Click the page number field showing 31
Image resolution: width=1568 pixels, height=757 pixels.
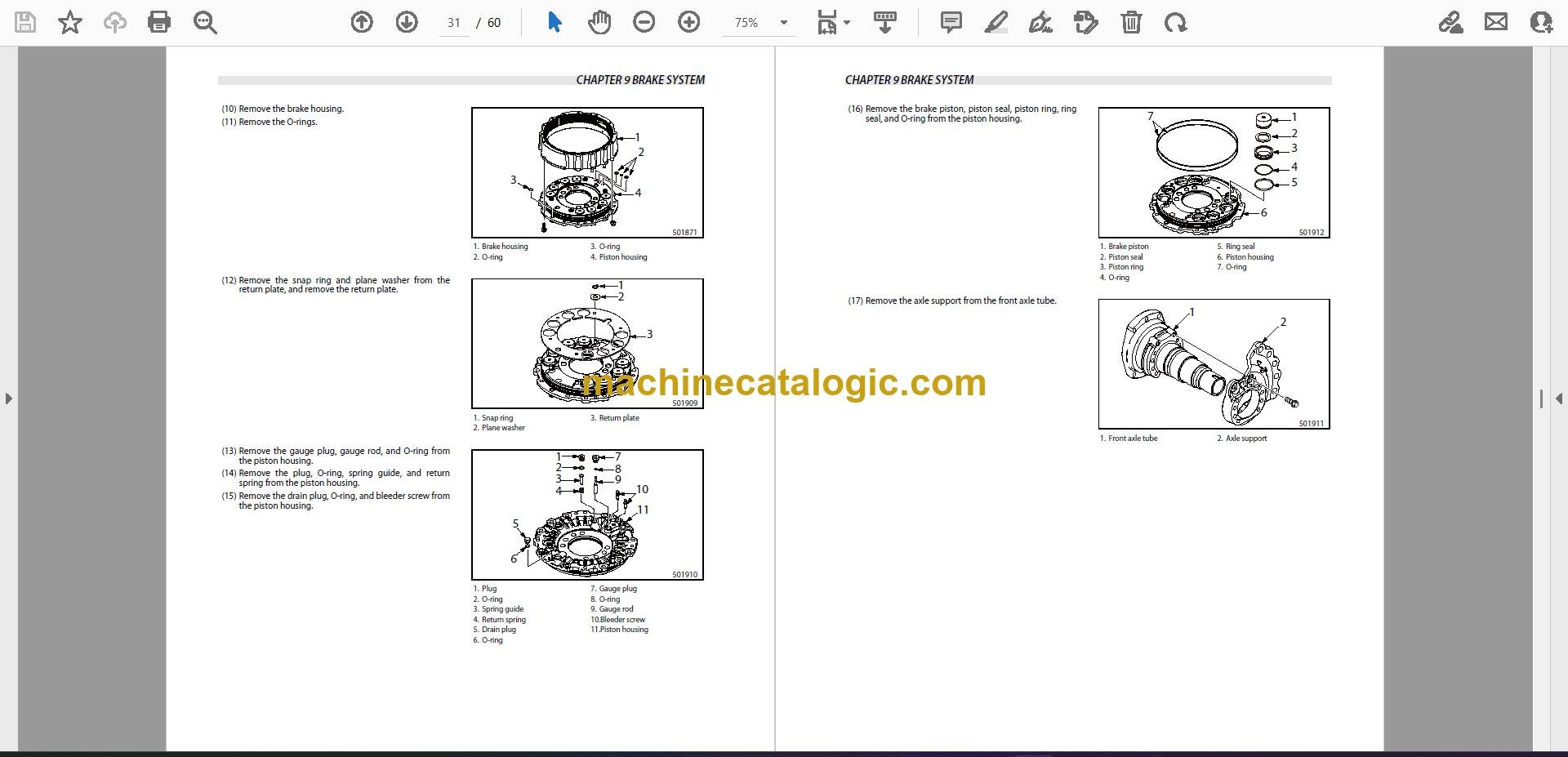coord(454,23)
